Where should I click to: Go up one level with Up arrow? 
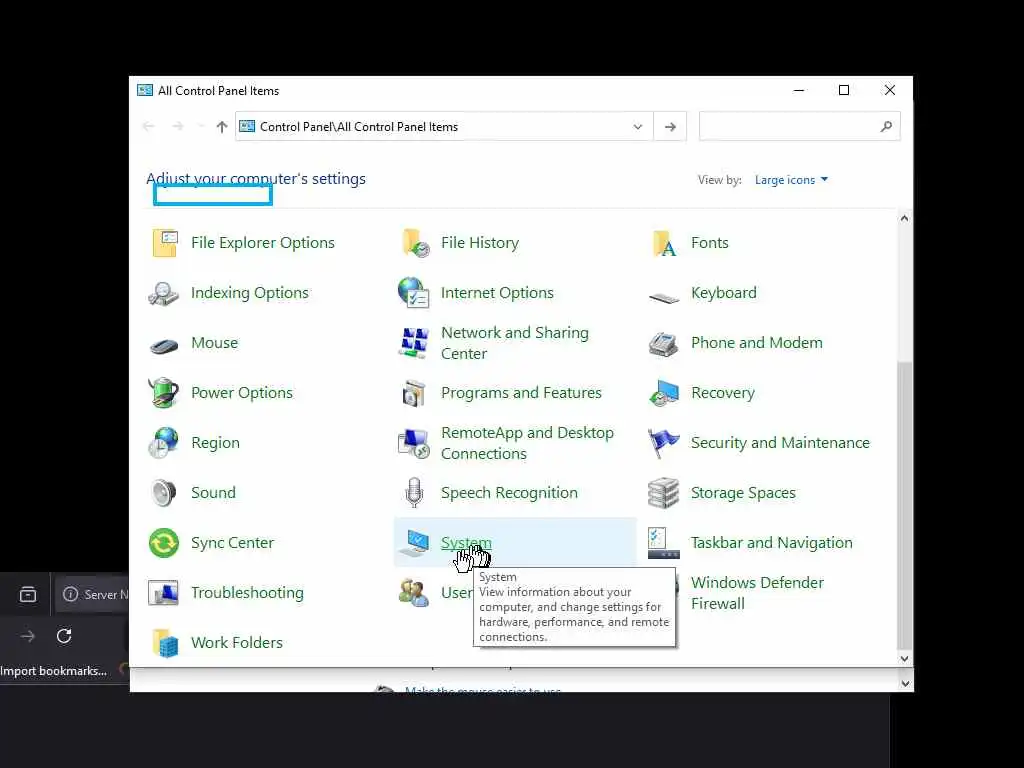point(222,127)
